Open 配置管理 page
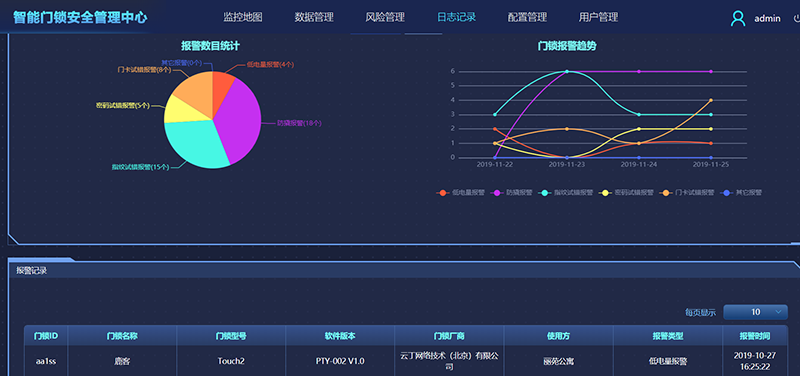The image size is (800, 376). (x=527, y=17)
